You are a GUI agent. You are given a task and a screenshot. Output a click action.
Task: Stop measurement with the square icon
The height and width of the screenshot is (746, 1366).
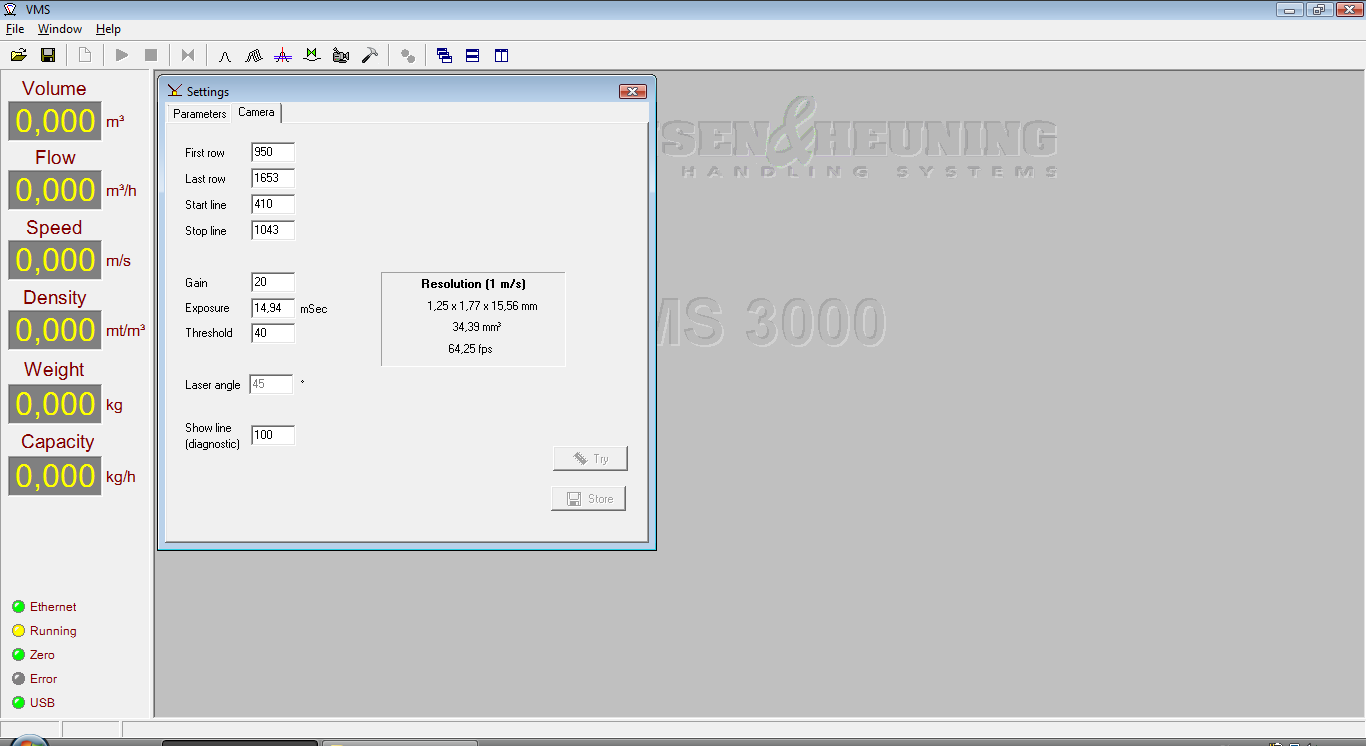(x=151, y=56)
